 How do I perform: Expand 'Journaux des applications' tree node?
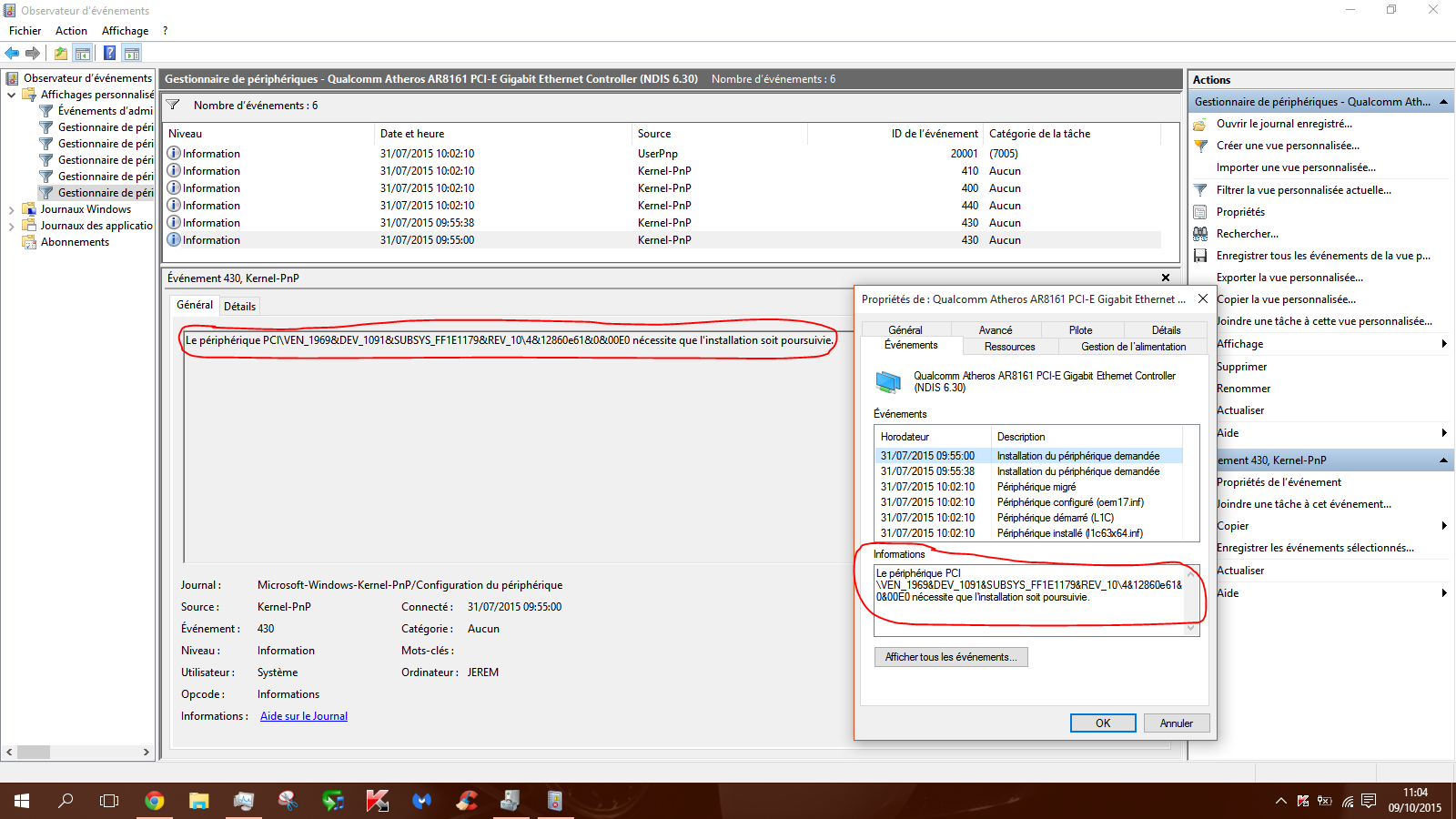[11, 226]
